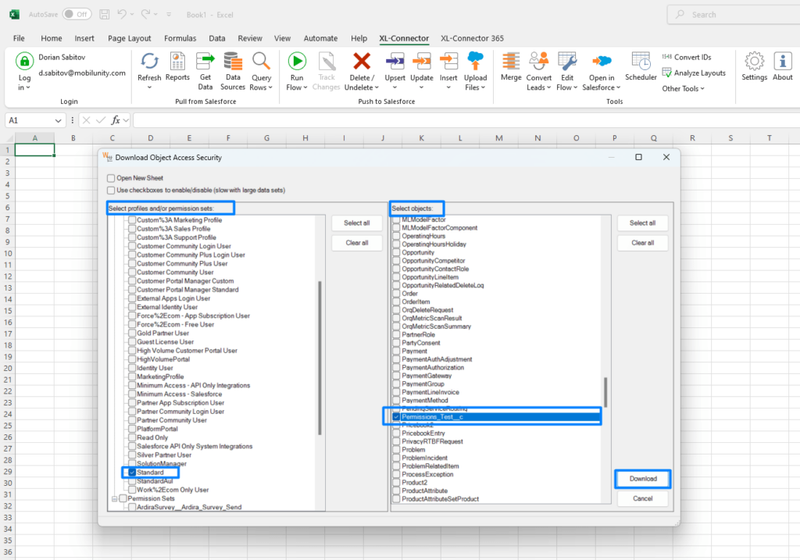Click Analyze Layouts tool

point(693,73)
